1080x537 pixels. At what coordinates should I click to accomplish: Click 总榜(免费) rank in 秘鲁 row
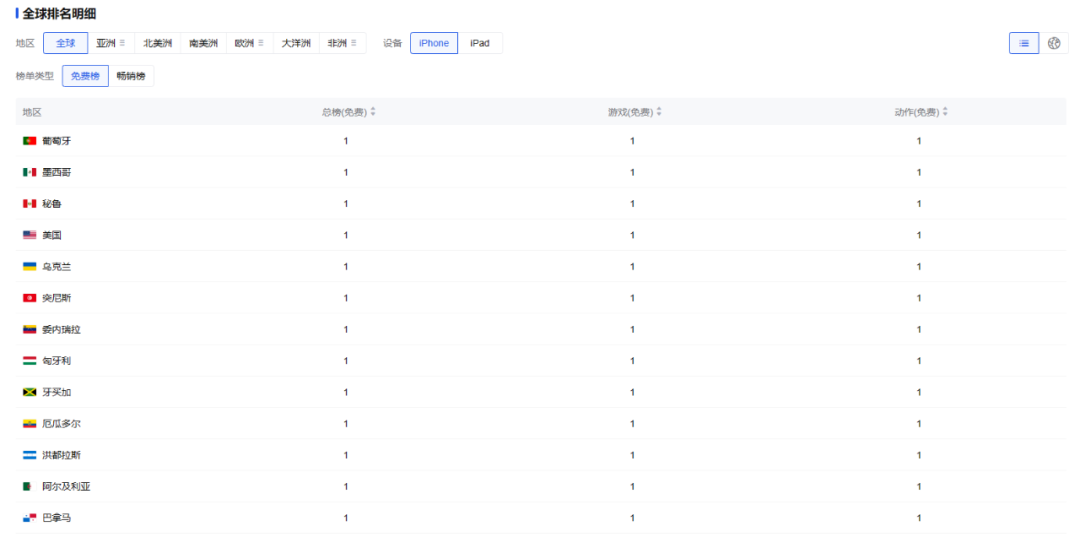click(x=346, y=204)
